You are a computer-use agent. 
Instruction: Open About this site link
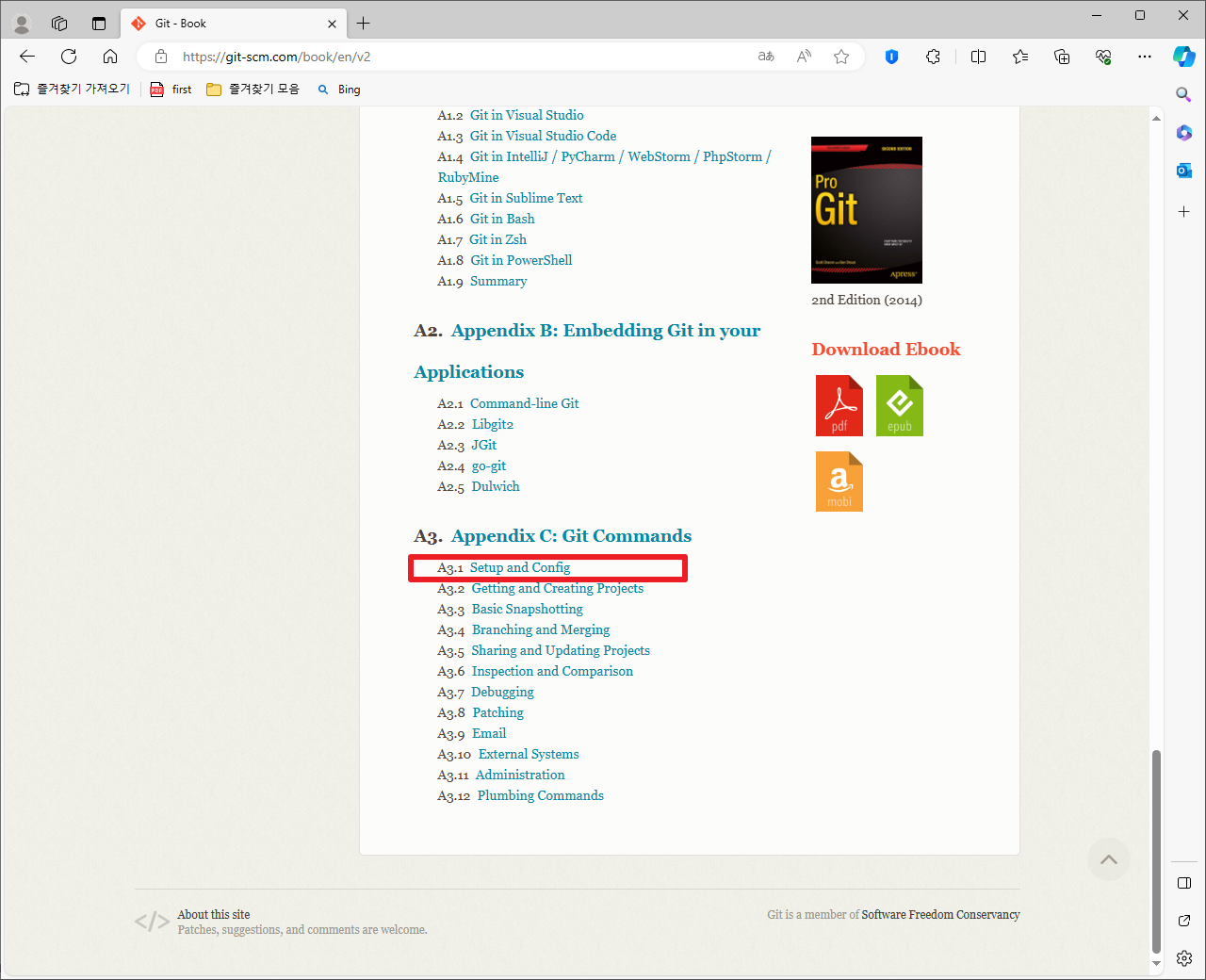pos(214,915)
